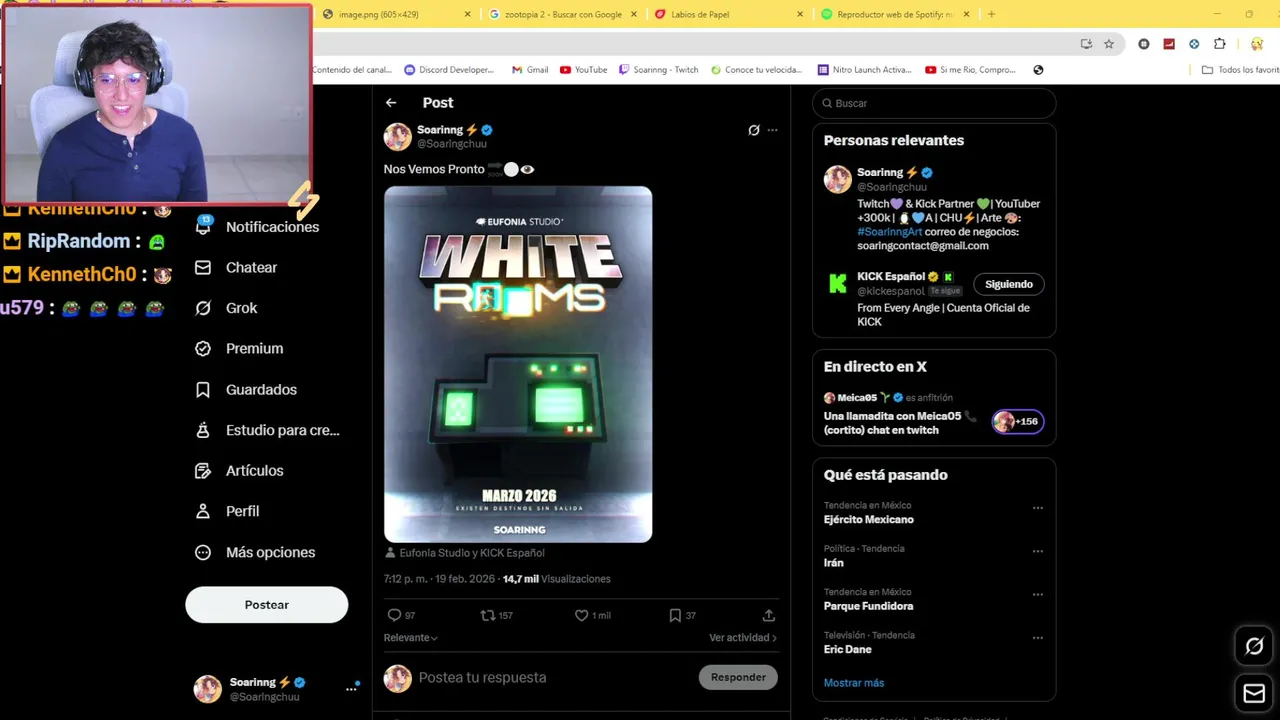This screenshot has width=1280, height=720.
Task: Switch to the Labios de Papel tab
Action: point(728,14)
